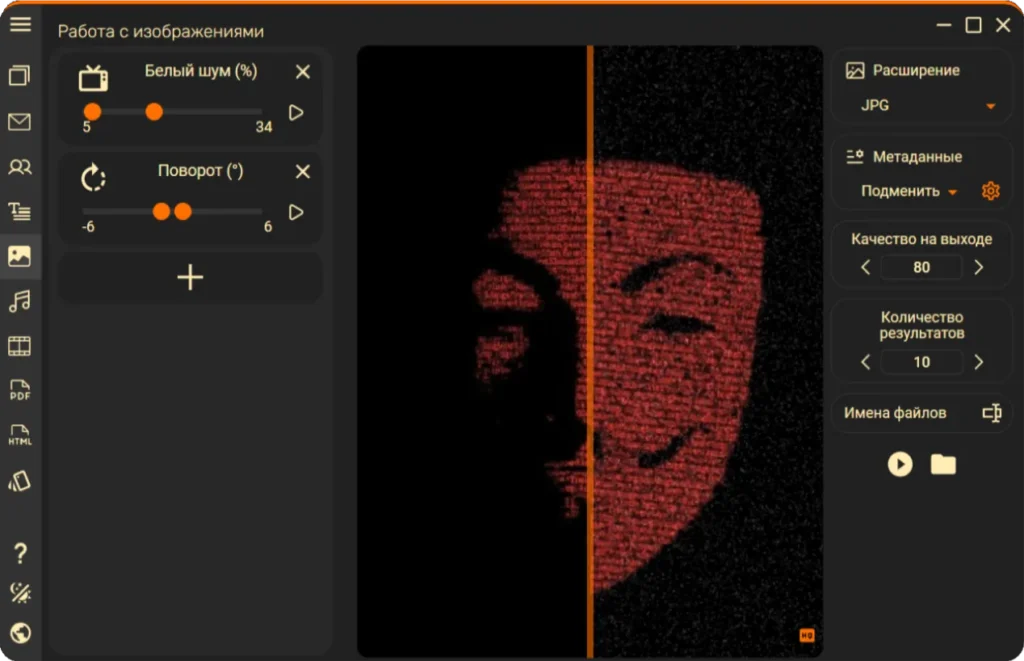Add a new effect with plus button
The image size is (1024, 661).
190,278
